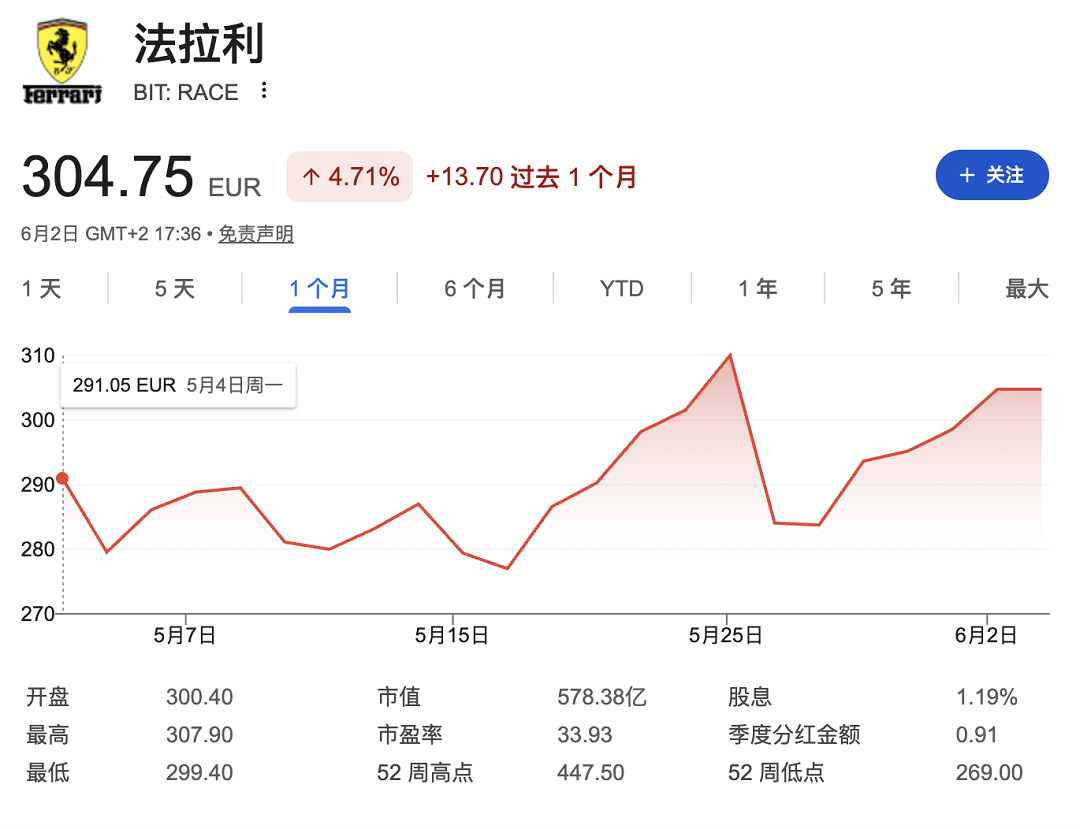Viewport: 1080px width, 829px height.
Task: Click the 291.05 EUR tooltip
Action: click(178, 385)
